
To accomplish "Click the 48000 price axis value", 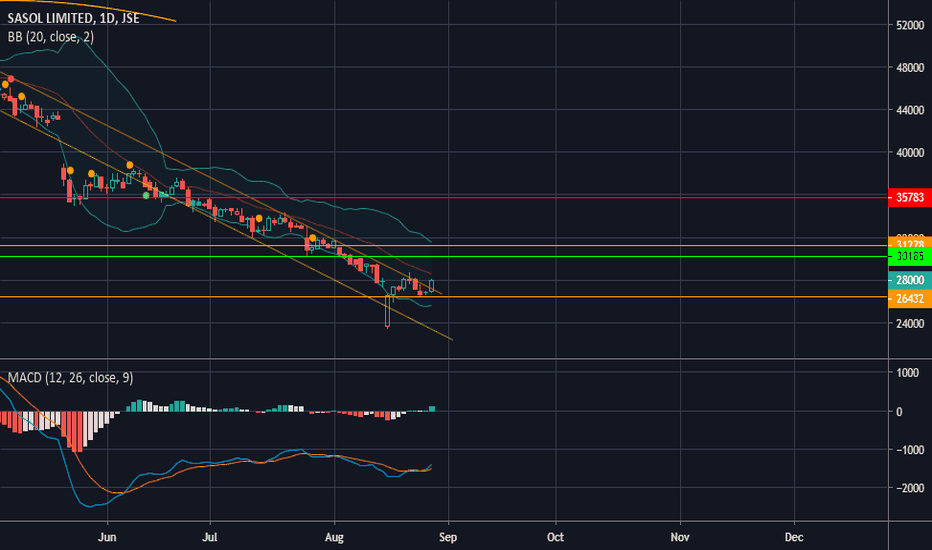I will (x=910, y=68).
